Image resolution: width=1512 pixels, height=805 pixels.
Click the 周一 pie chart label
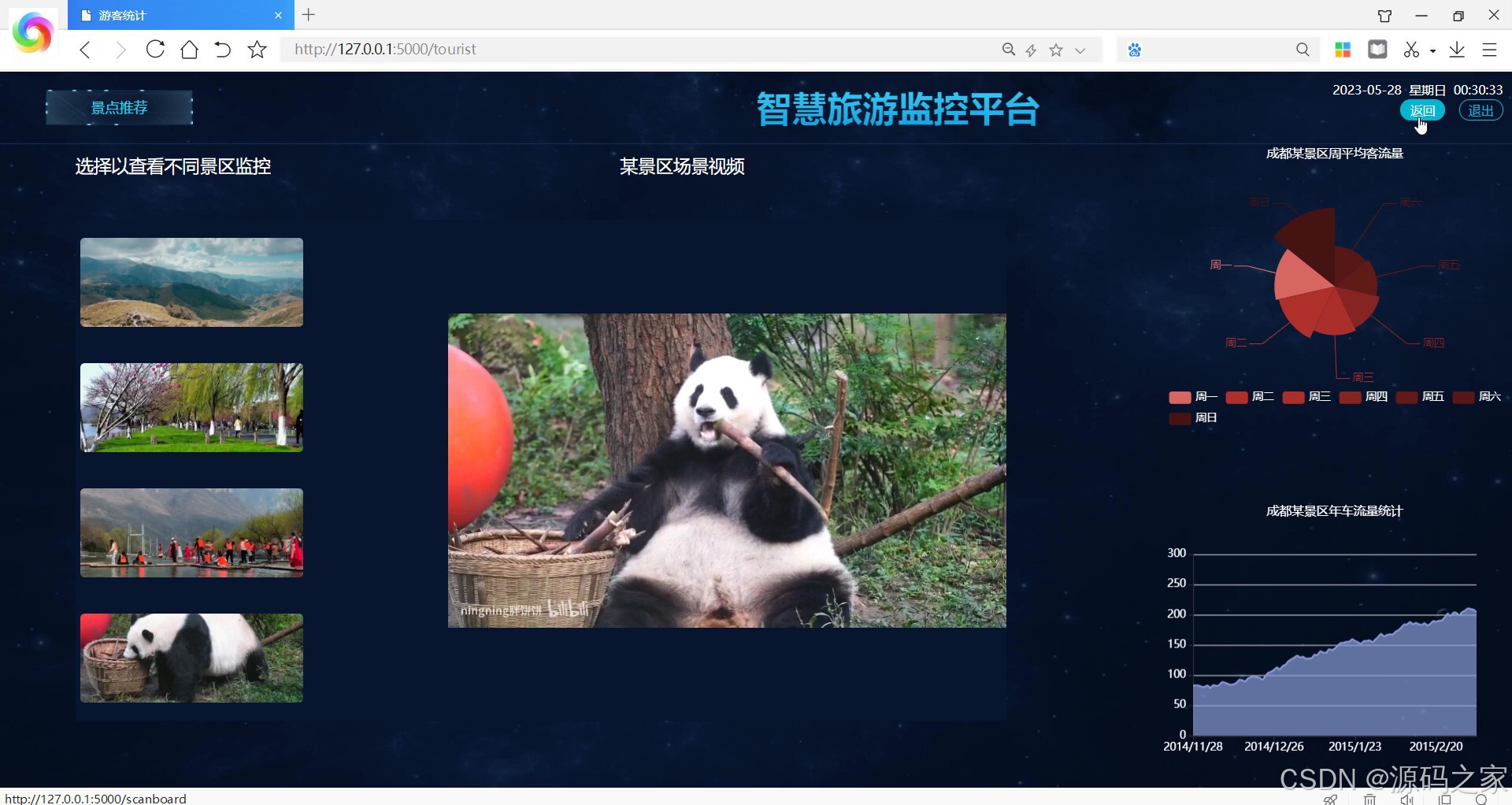tap(1221, 265)
